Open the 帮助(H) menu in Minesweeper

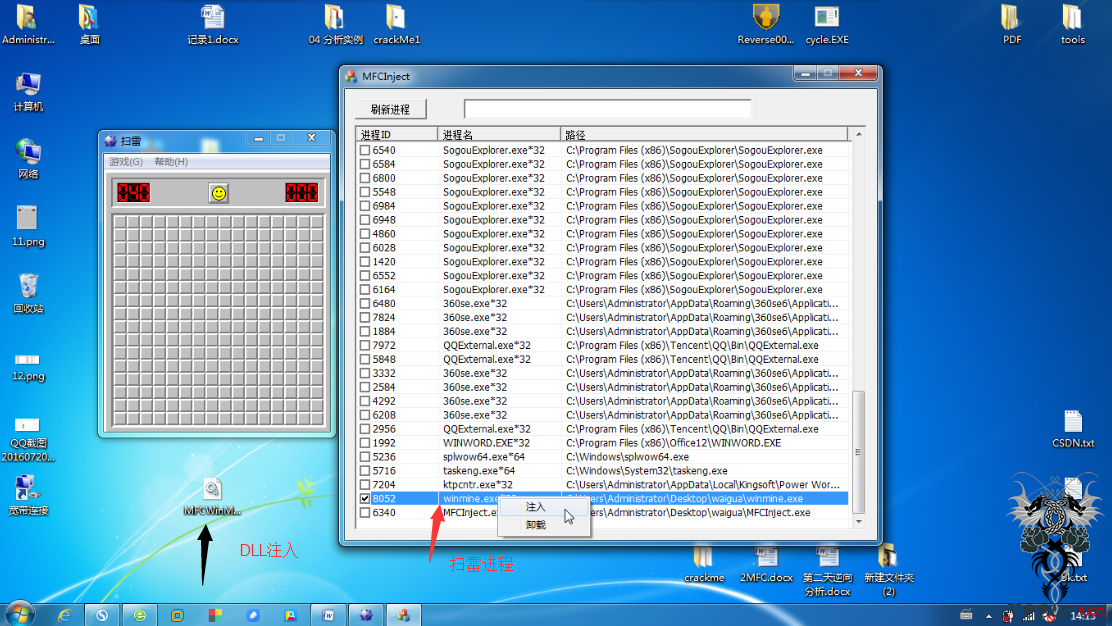pos(171,162)
